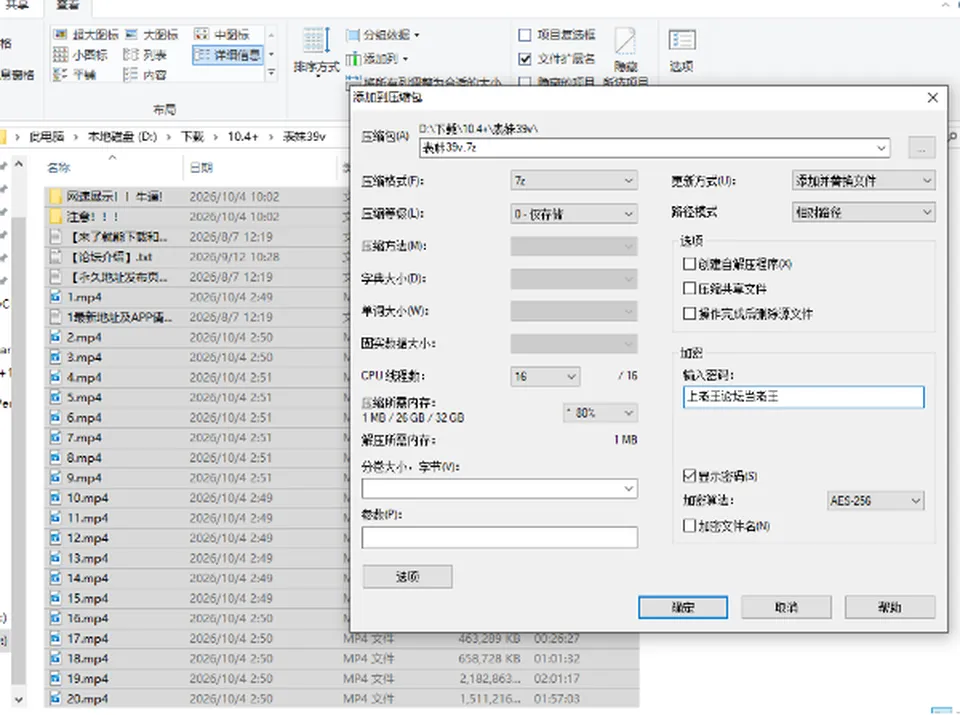Enable the 加密文件名 checkbox
Viewport: 960px width, 715px height.
tap(689, 525)
